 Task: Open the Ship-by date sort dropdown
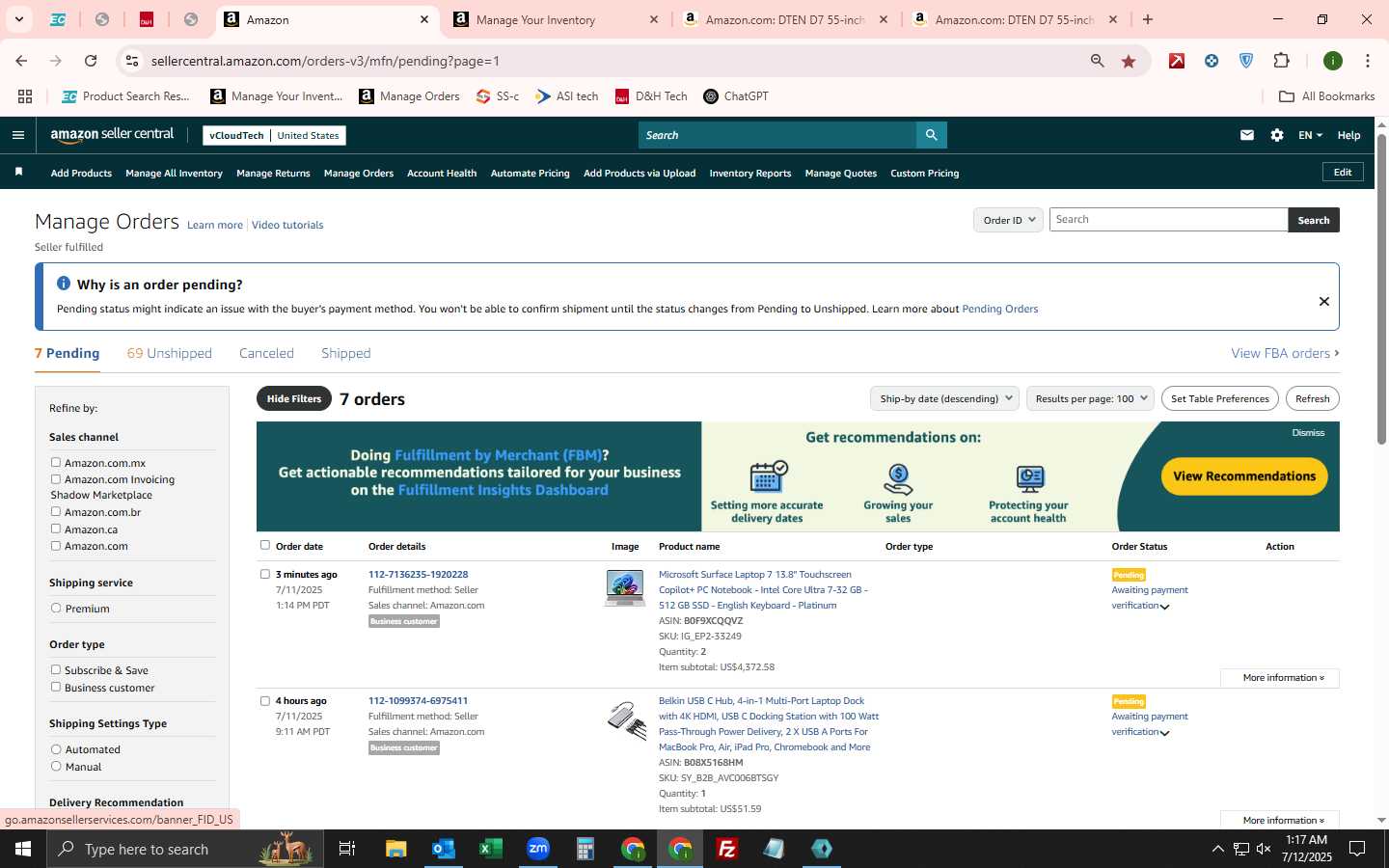pyautogui.click(x=945, y=398)
